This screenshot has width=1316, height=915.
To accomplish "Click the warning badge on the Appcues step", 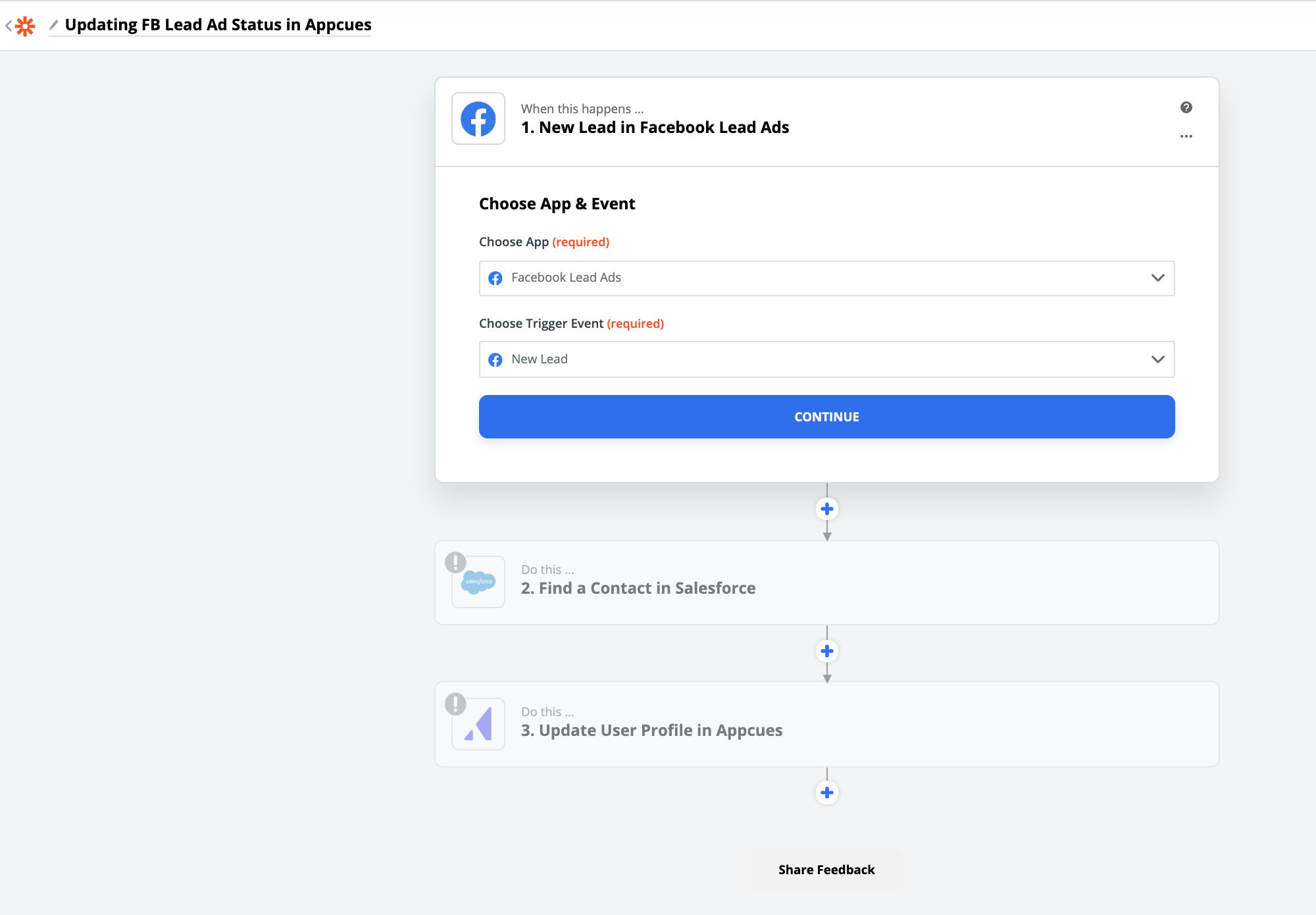I will pos(455,704).
